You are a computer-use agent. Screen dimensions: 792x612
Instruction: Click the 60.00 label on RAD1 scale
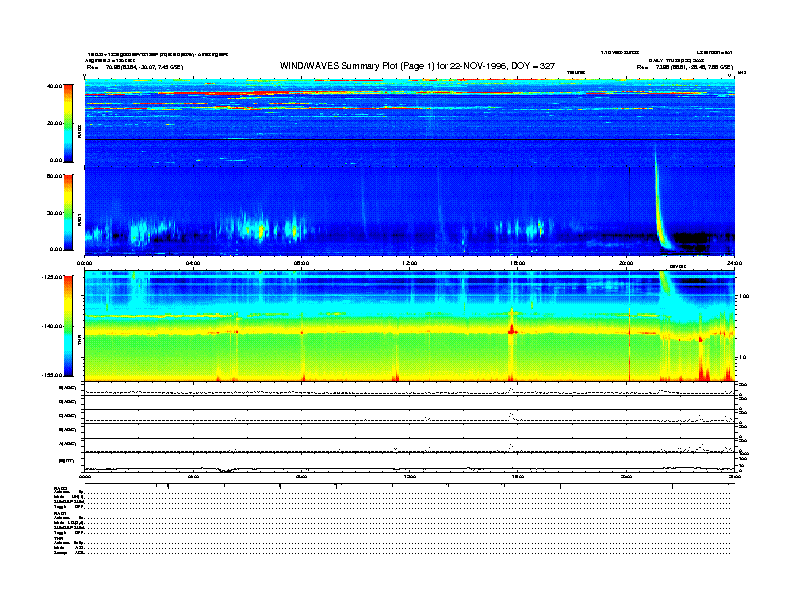(x=54, y=176)
